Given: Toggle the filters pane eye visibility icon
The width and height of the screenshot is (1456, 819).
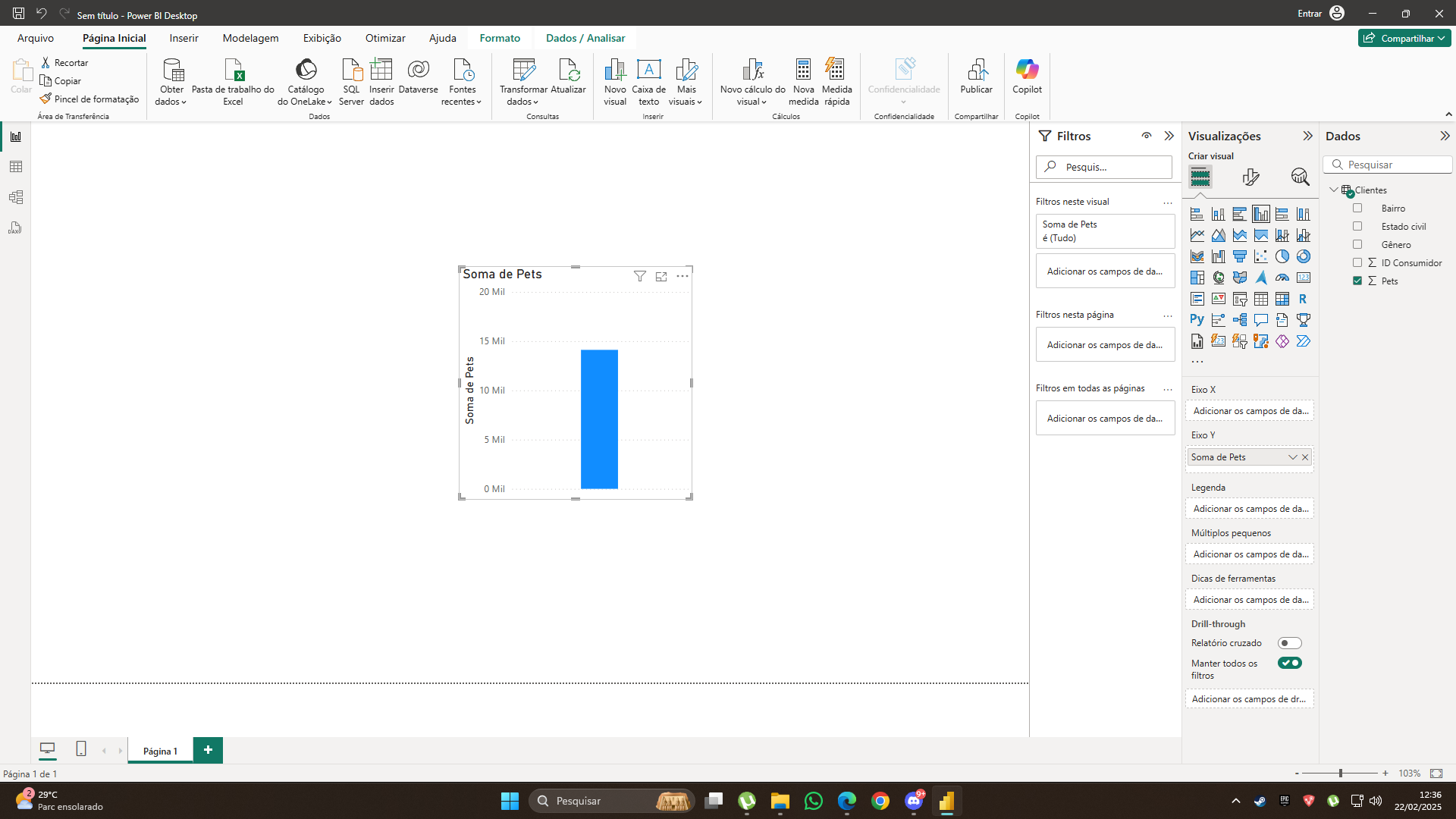Looking at the screenshot, I should tap(1147, 136).
